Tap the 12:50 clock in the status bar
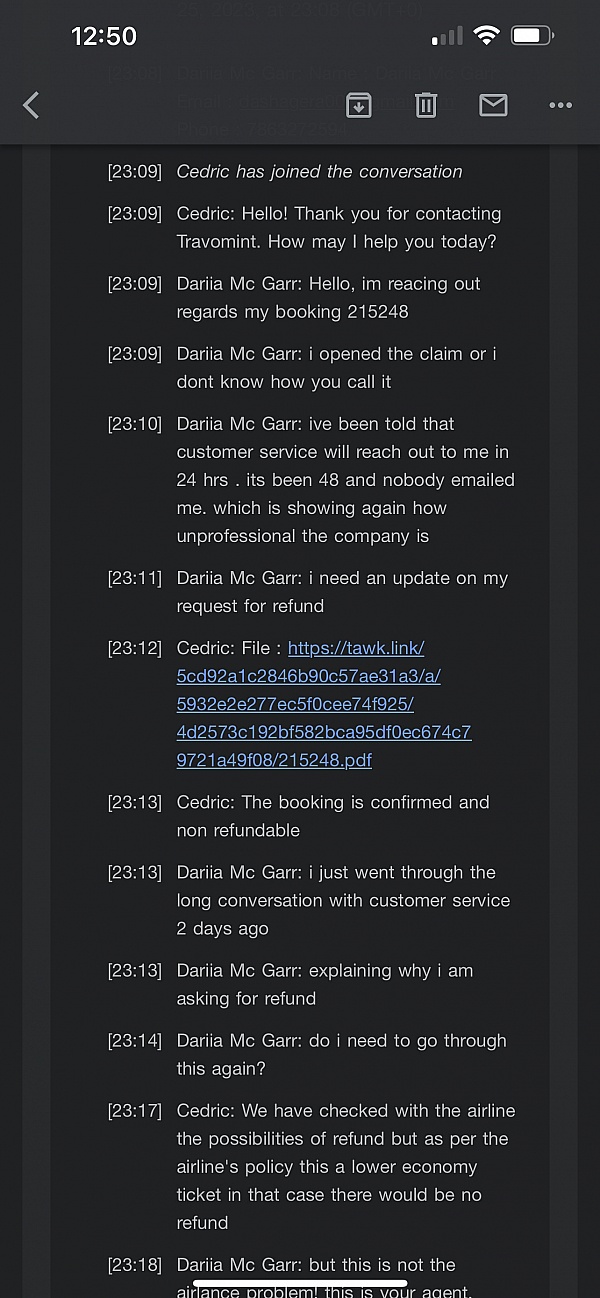600x1298 pixels. (104, 37)
